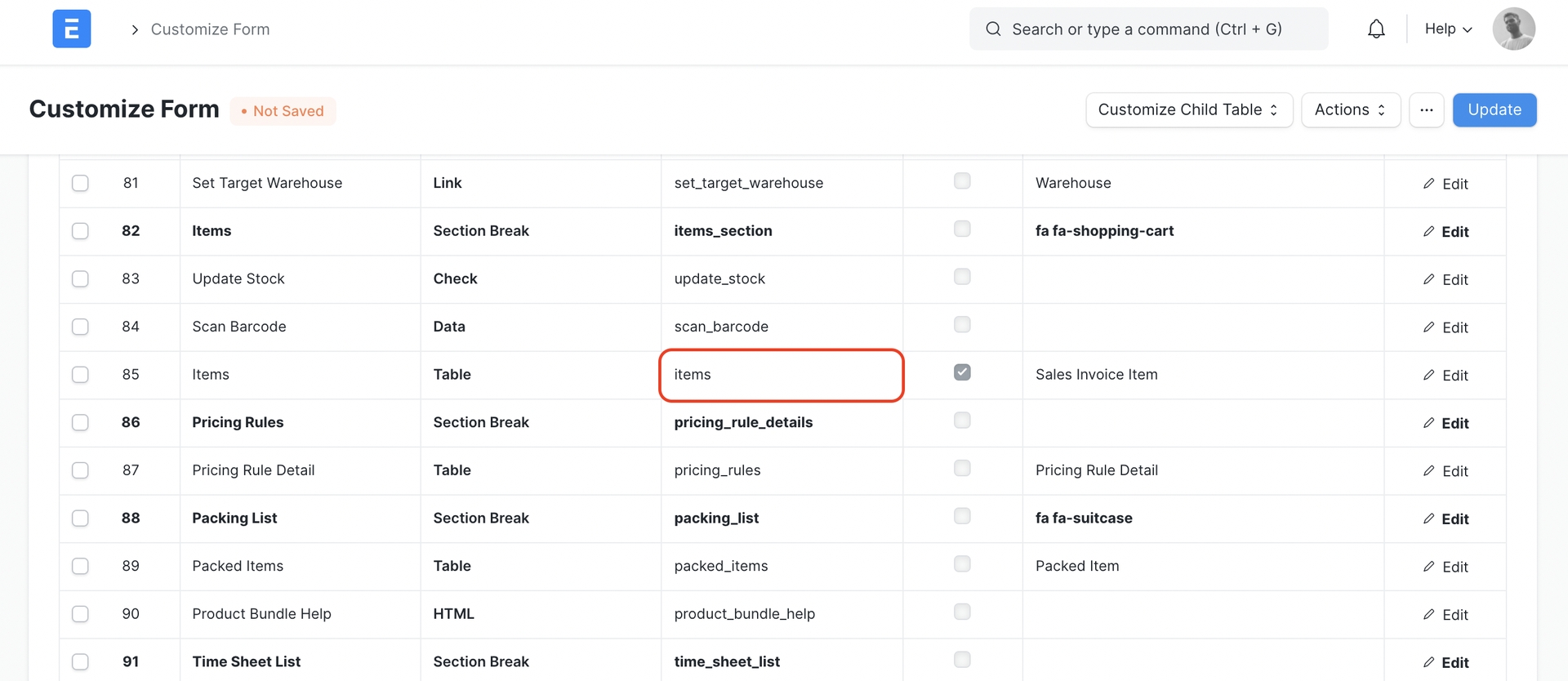
Task: Go to Customize Form breadcrumb
Action: click(210, 29)
